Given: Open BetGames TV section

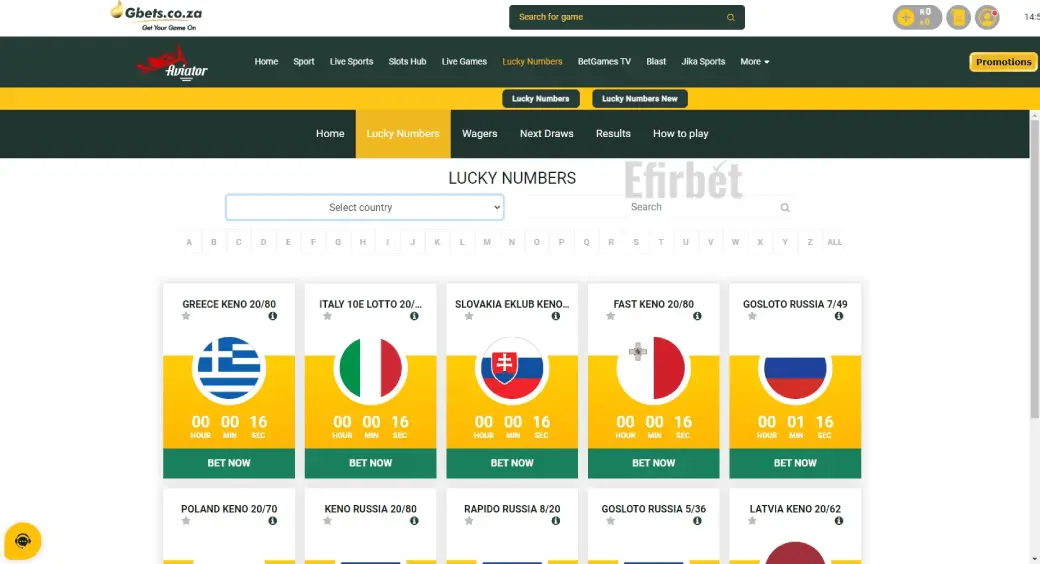Looking at the screenshot, I should point(604,62).
